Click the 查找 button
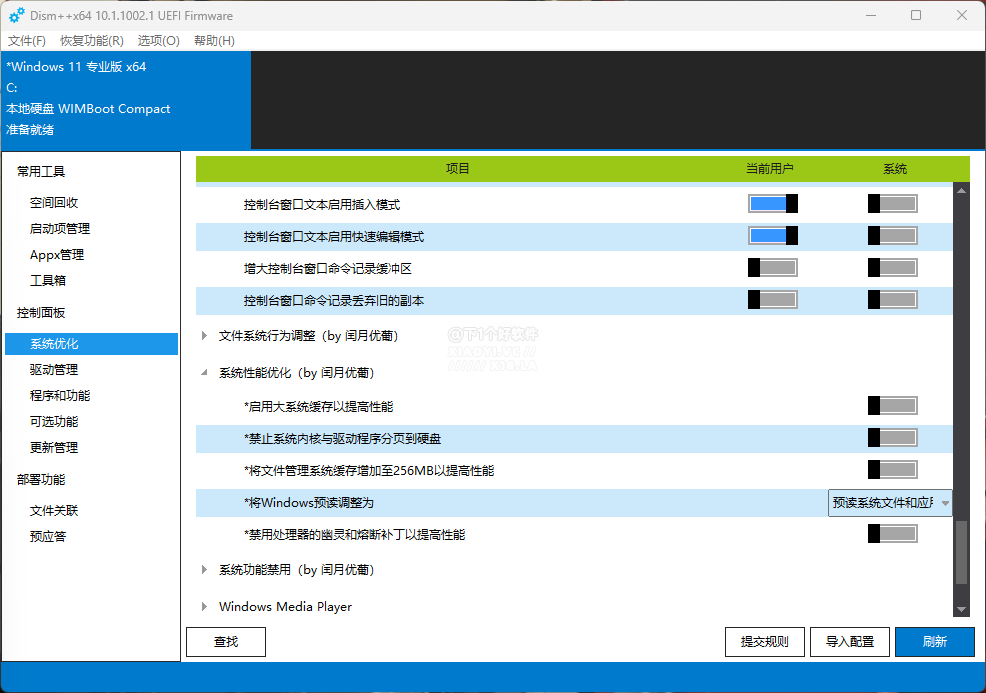Viewport: 986px width, 693px height. coord(226,641)
